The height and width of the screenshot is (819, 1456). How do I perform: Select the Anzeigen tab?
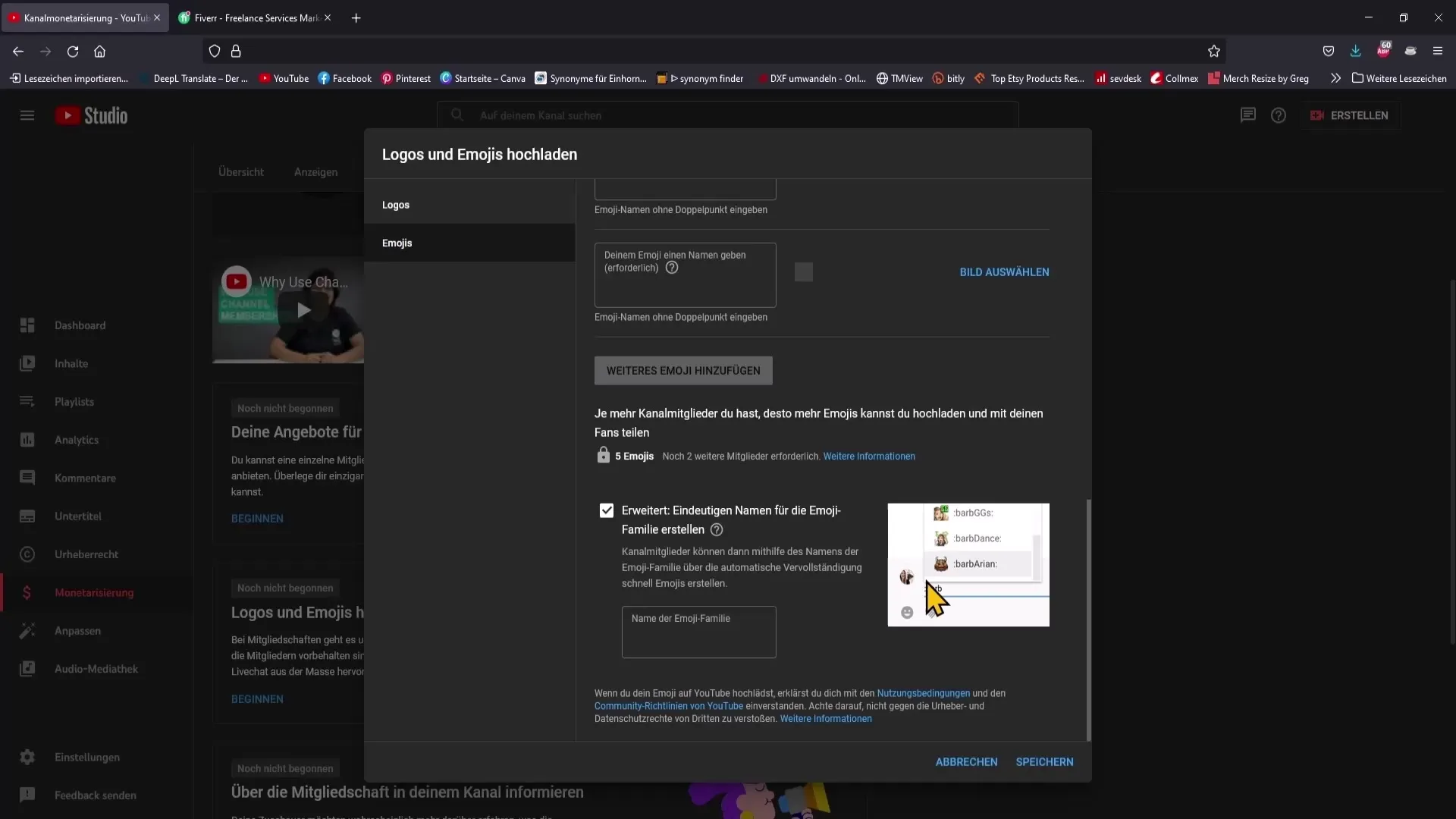(317, 172)
